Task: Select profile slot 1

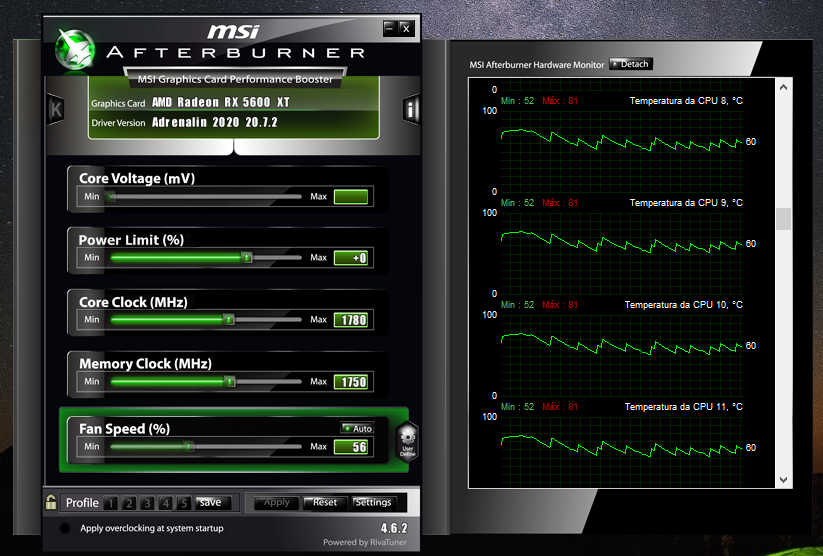Action: point(111,503)
